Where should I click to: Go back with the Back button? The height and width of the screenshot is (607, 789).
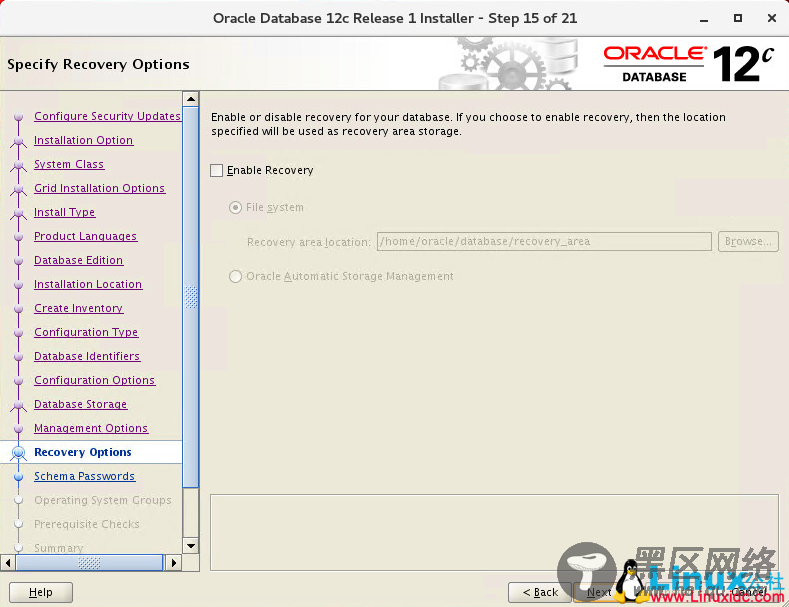tap(540, 592)
